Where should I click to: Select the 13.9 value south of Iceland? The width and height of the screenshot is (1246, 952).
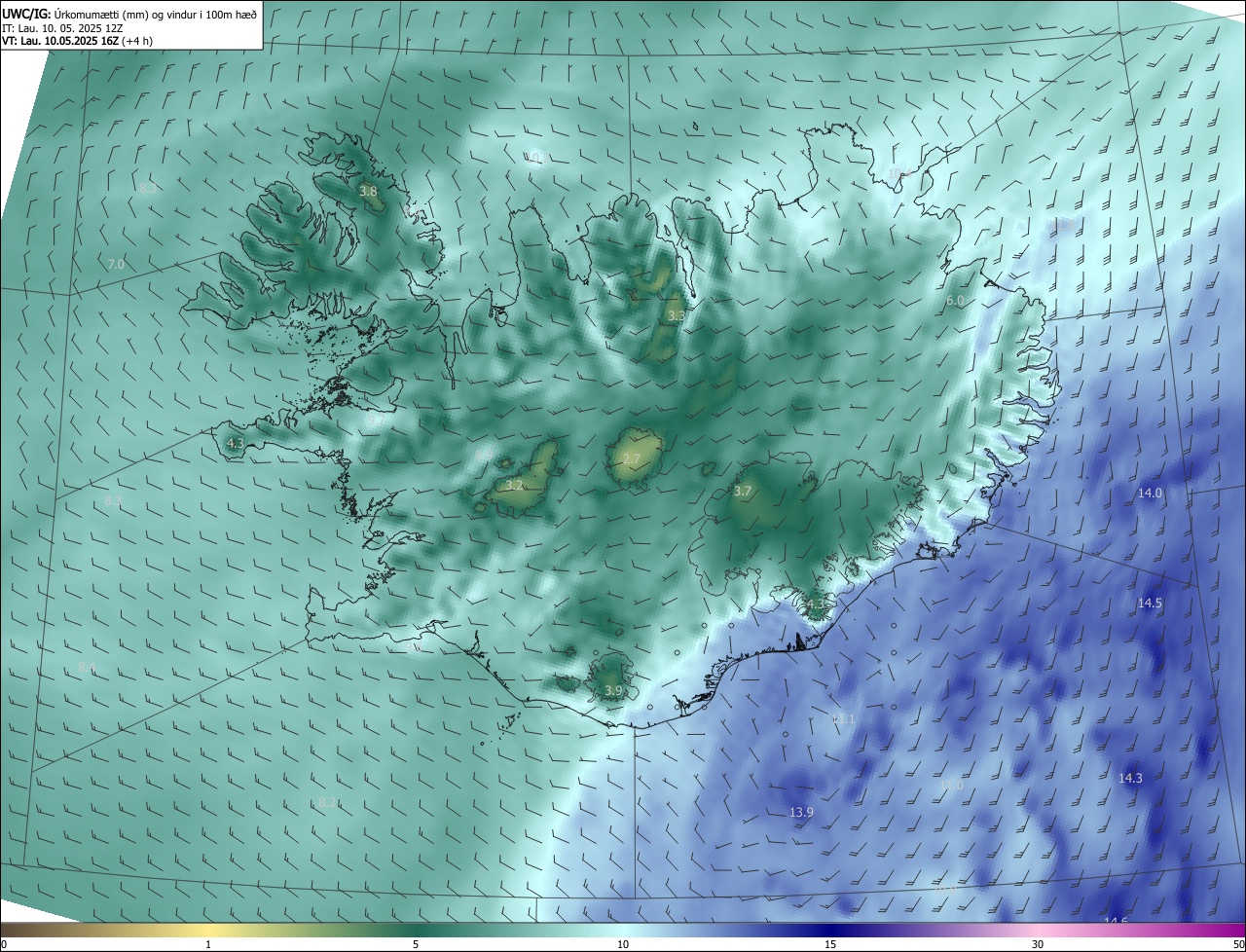click(x=801, y=812)
